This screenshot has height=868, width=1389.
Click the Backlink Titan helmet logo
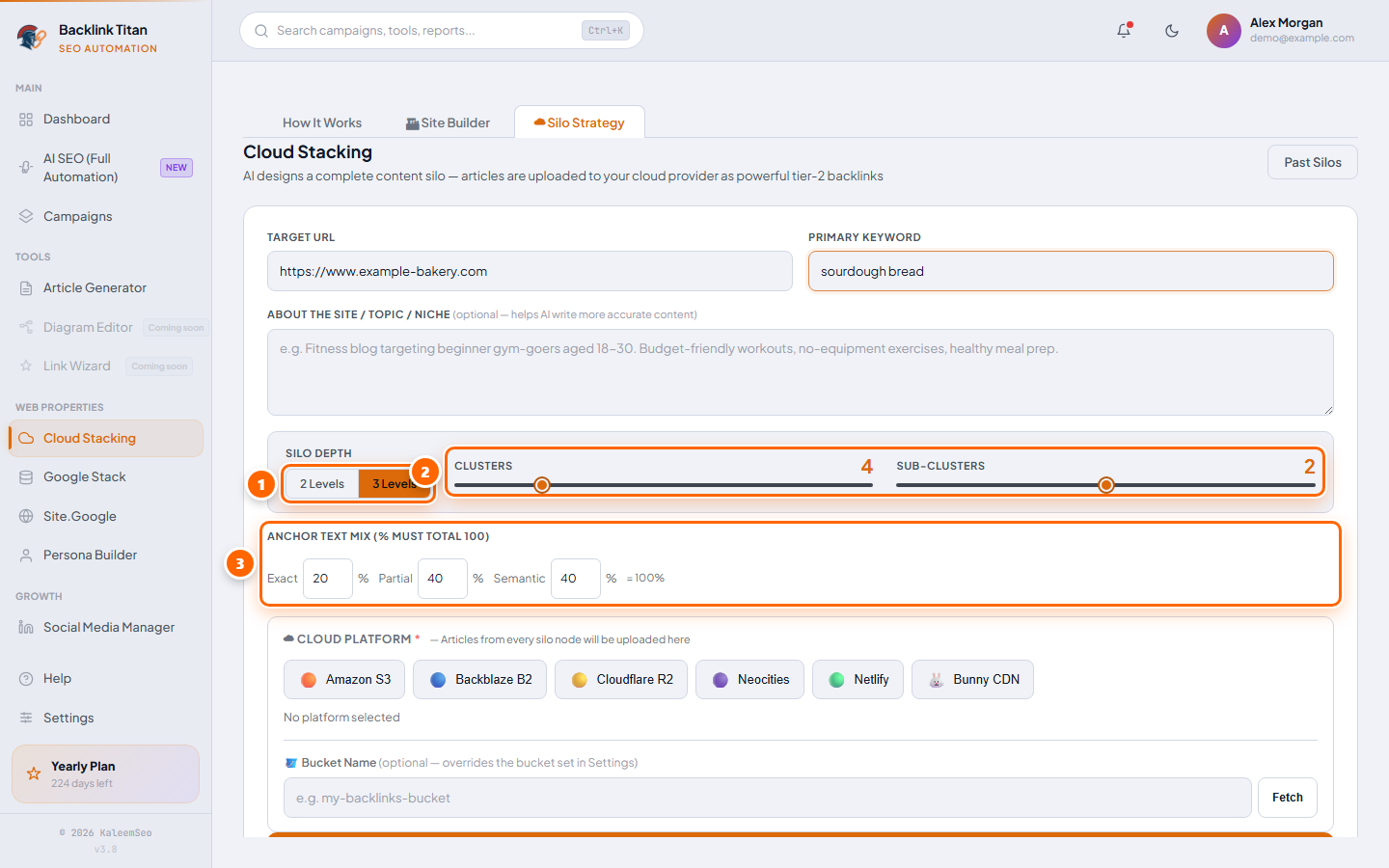31,37
